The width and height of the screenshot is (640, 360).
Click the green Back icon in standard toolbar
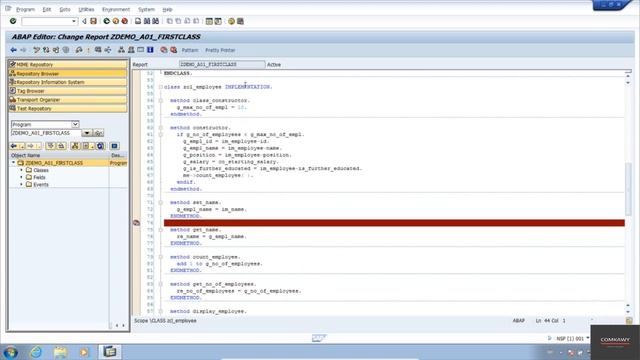[x=107, y=21]
